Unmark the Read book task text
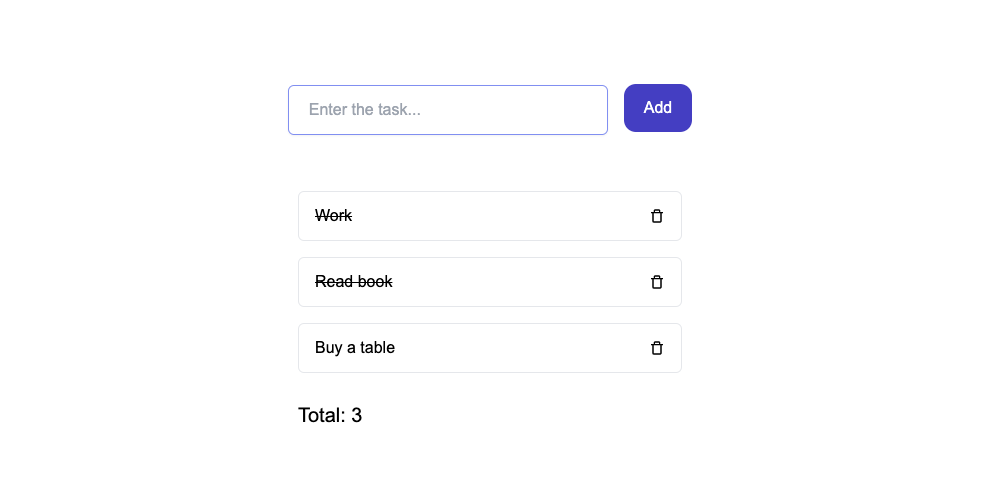 tap(353, 282)
